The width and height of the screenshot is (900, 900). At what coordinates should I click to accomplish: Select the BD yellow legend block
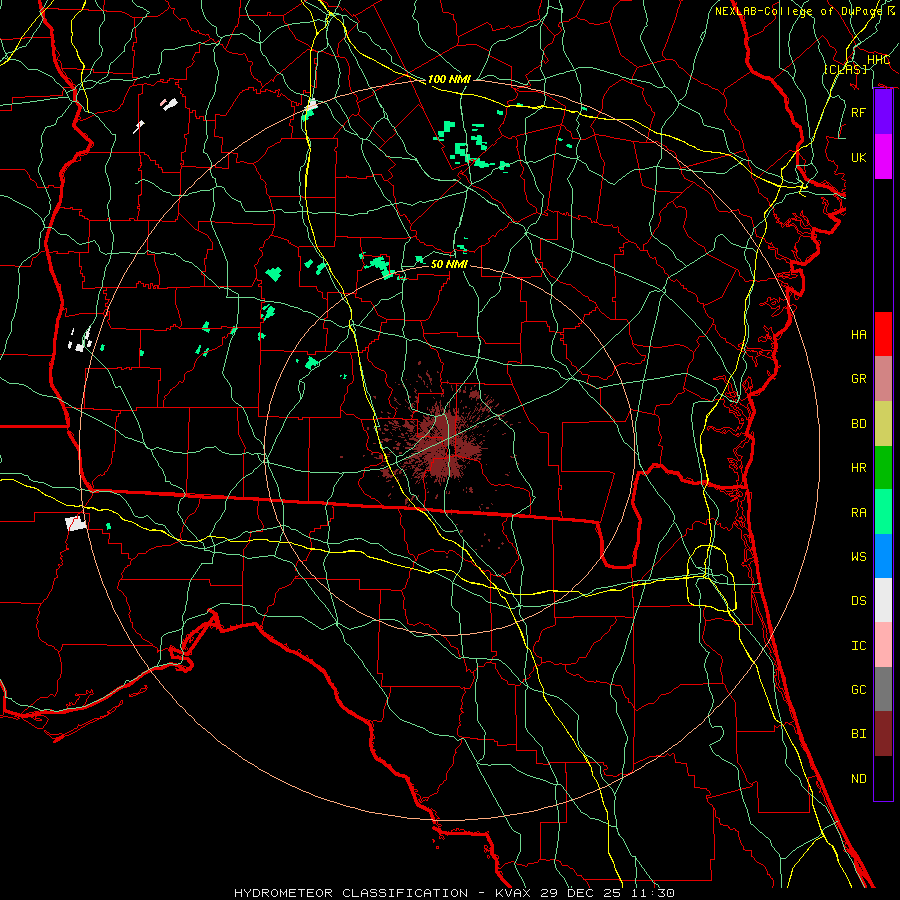[x=883, y=423]
